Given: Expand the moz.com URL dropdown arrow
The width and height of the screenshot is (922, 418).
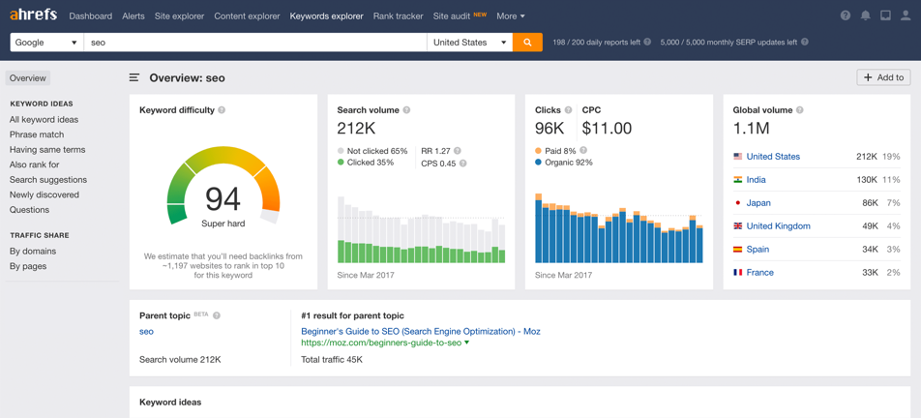Looking at the screenshot, I should (x=466, y=343).
